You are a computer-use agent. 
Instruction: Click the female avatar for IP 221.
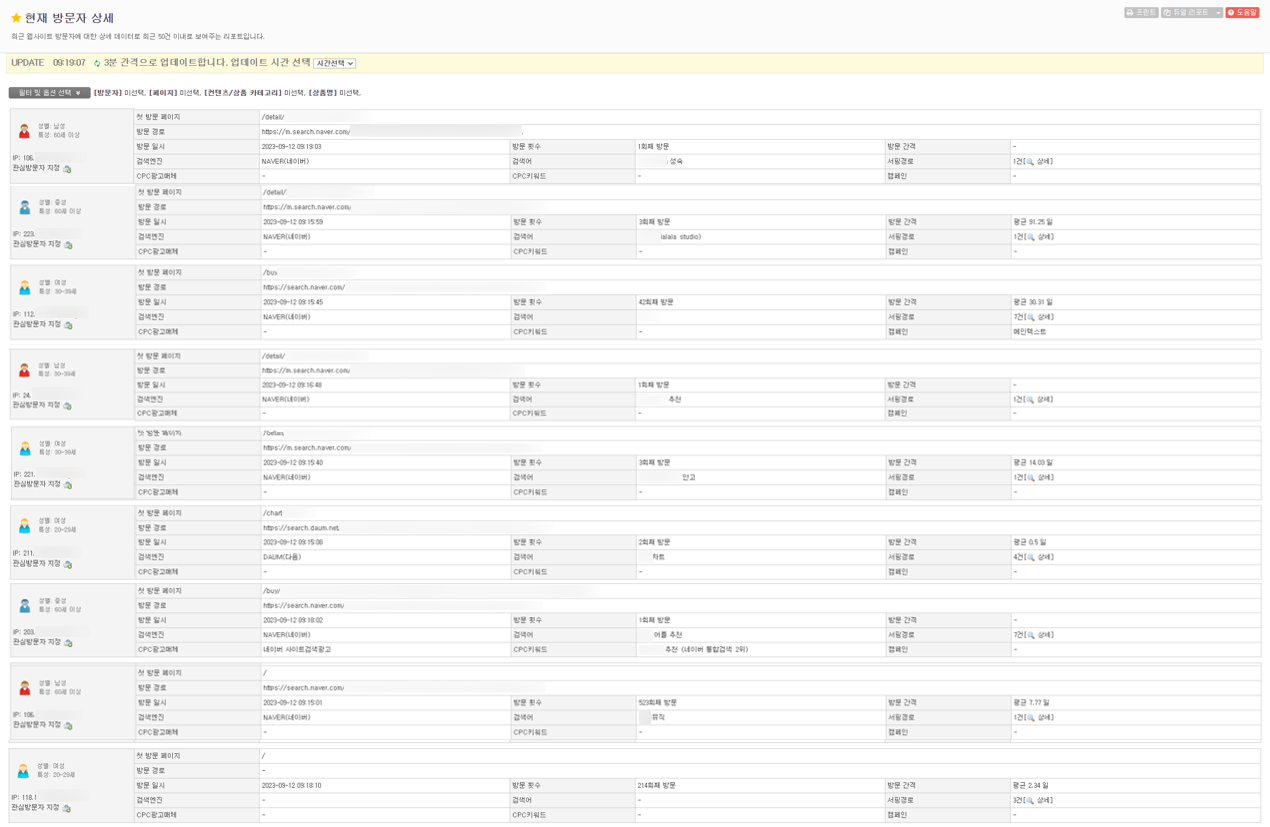(x=25, y=448)
